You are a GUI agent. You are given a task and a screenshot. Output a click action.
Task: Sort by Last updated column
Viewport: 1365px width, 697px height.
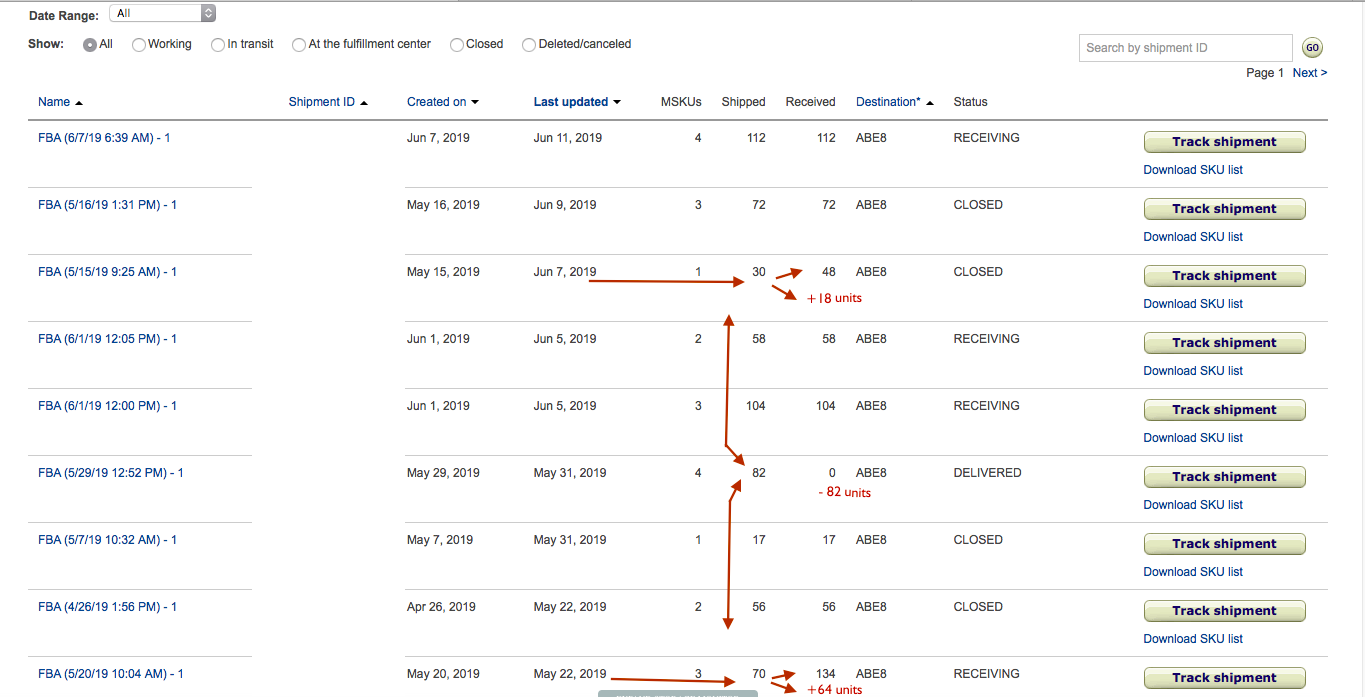[x=570, y=102]
